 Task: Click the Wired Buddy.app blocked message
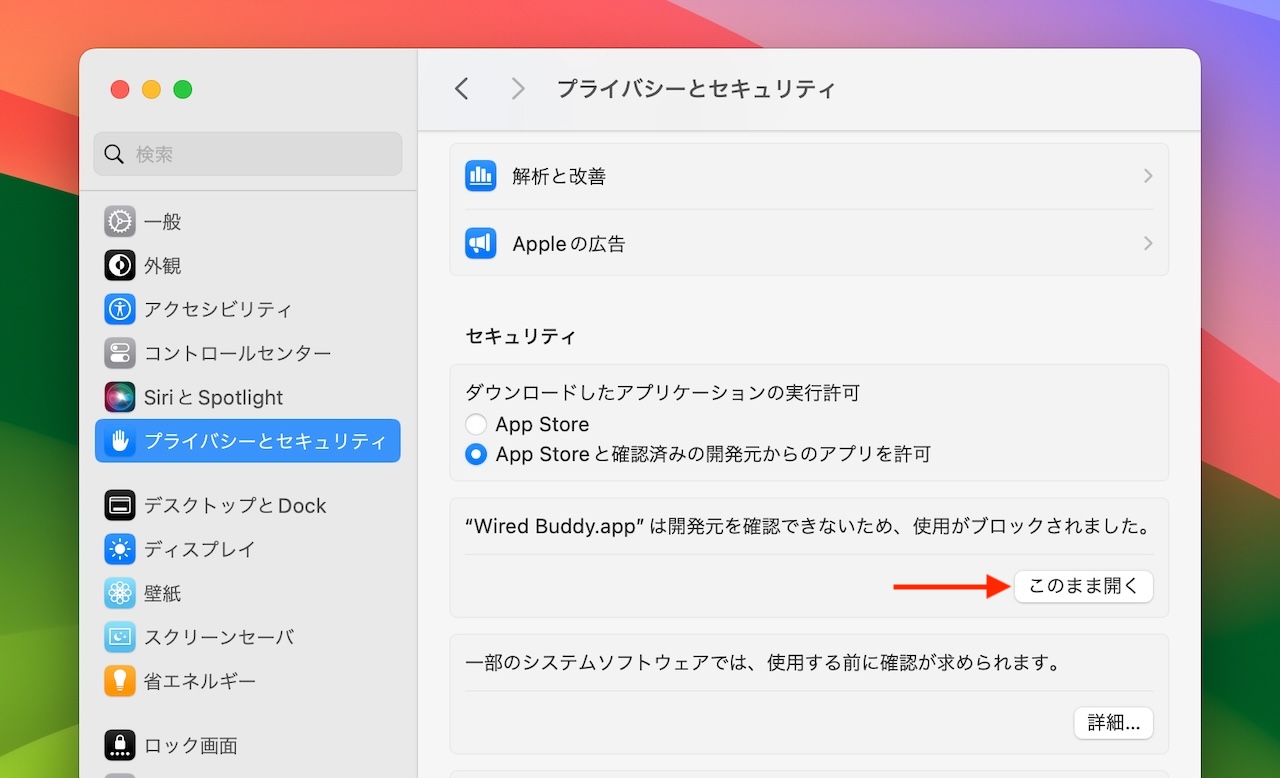[x=809, y=526]
